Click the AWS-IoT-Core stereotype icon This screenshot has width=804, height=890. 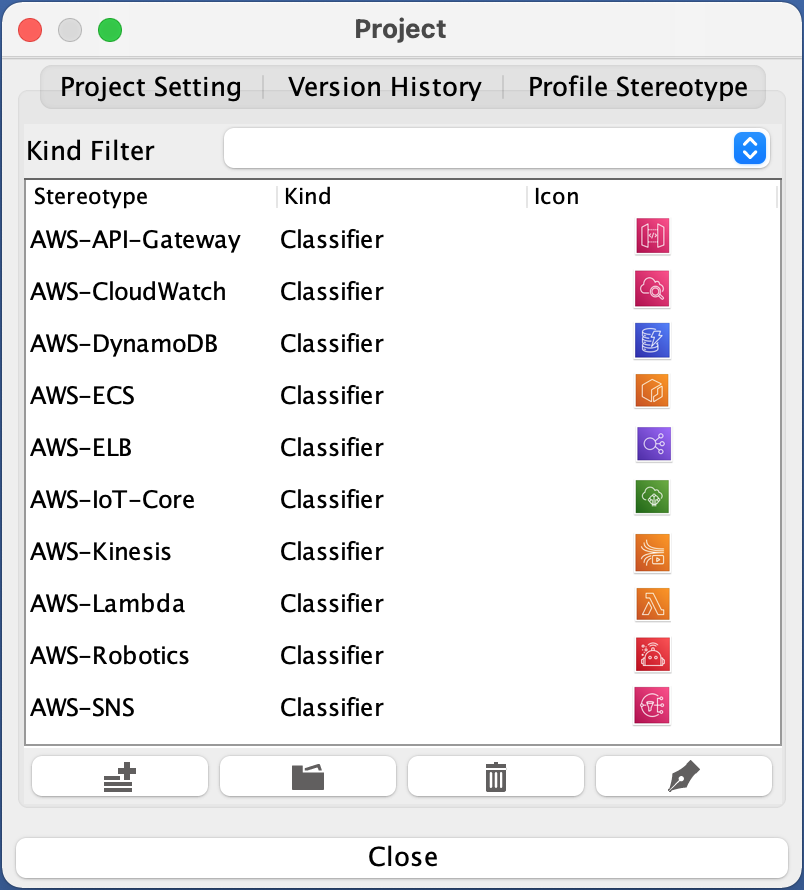tap(652, 496)
